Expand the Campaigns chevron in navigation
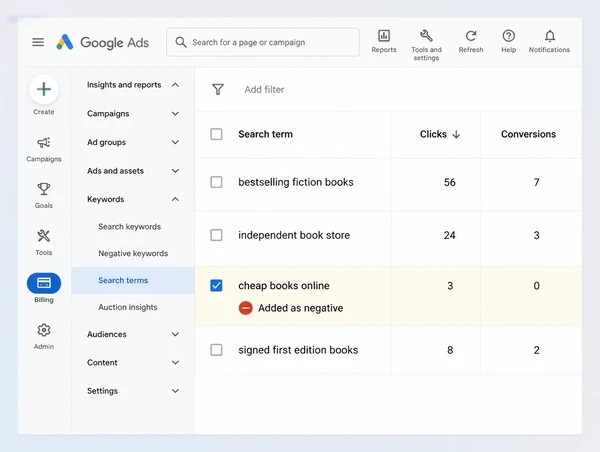Viewport: 600px width, 452px height. tap(175, 114)
